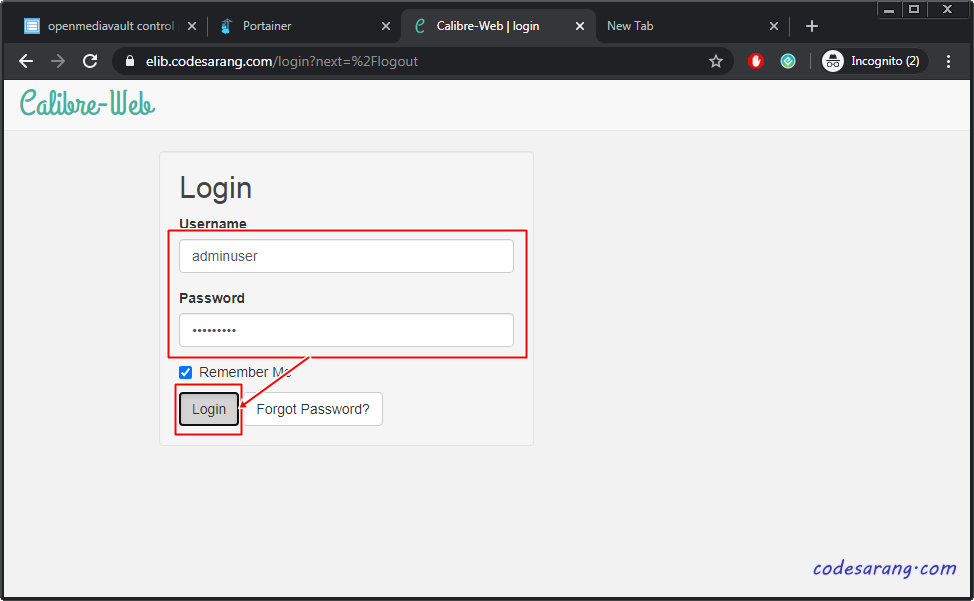
Task: Close the Calibre-Web login tab
Action: click(580, 26)
